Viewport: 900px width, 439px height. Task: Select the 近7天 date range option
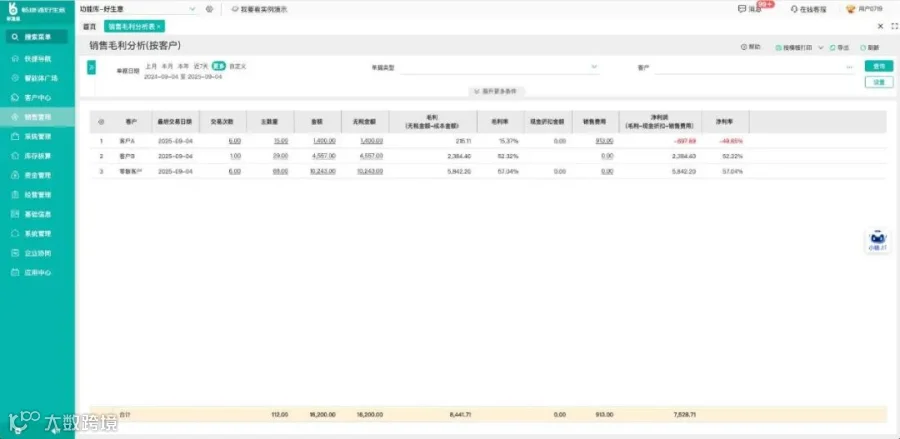tap(201, 67)
